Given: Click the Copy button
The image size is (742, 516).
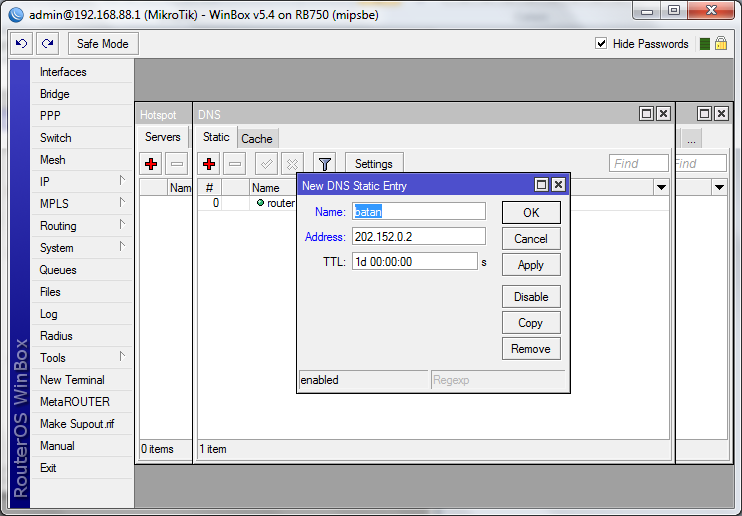Looking at the screenshot, I should coord(531,323).
